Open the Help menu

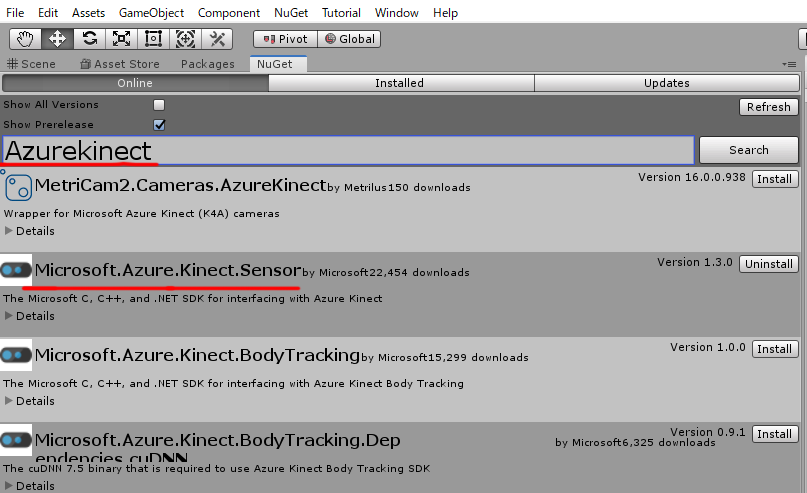tap(445, 13)
